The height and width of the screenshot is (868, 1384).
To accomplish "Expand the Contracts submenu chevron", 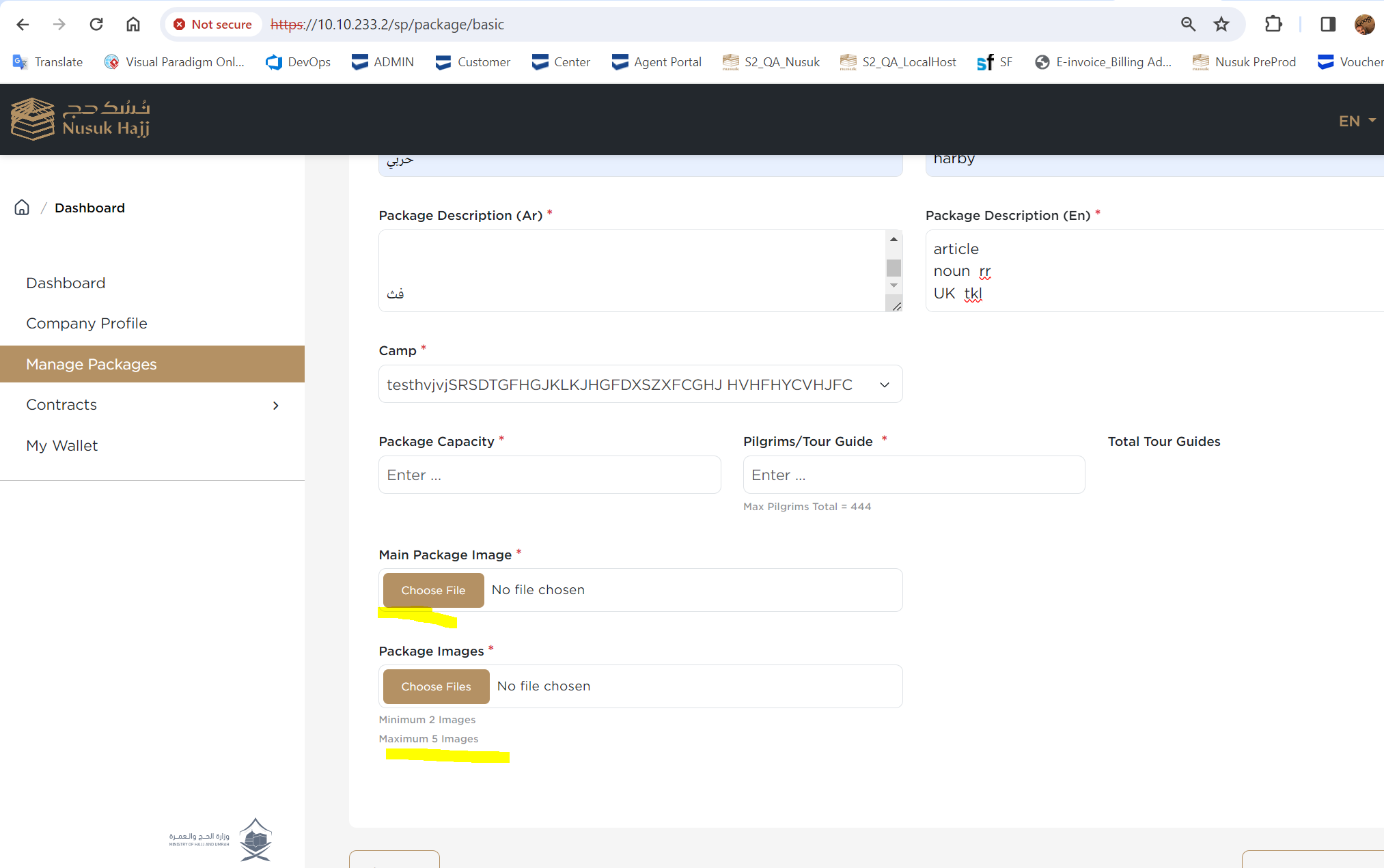I will [x=276, y=406].
